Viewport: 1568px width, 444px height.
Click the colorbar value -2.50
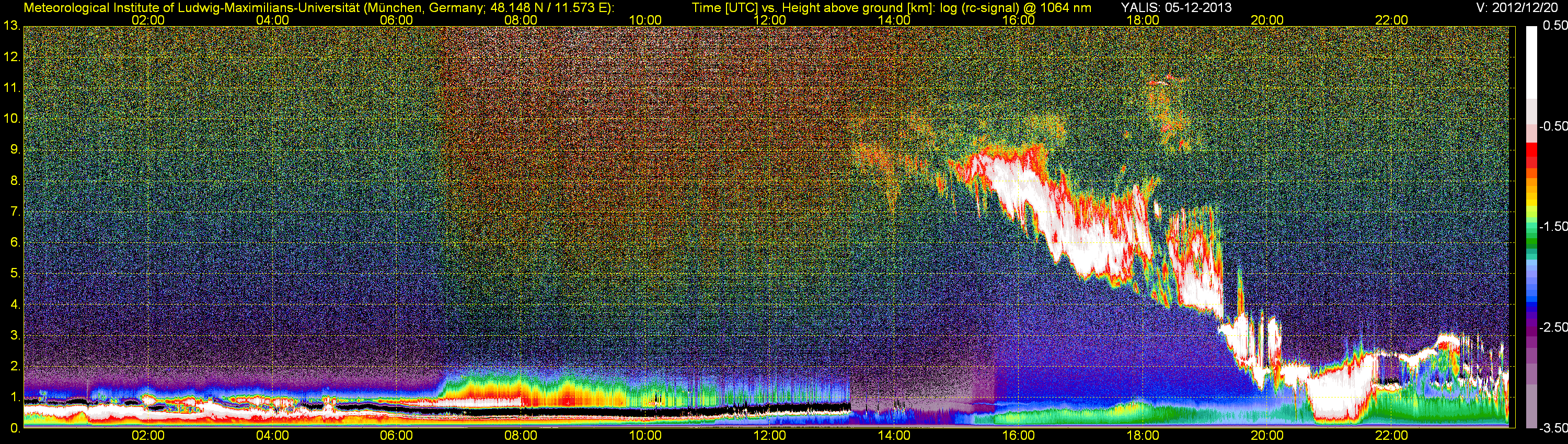pos(1553,327)
